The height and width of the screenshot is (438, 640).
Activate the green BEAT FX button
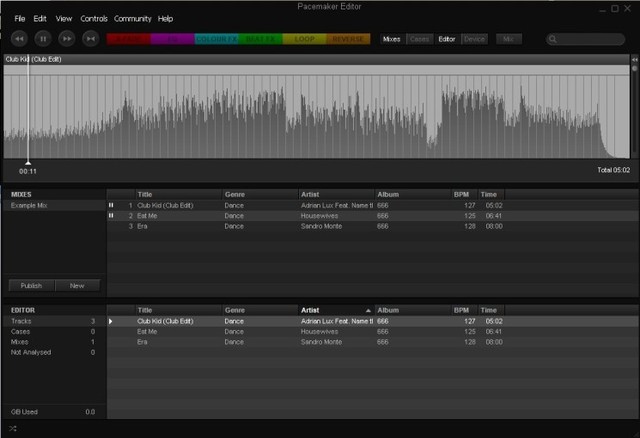pyautogui.click(x=260, y=39)
